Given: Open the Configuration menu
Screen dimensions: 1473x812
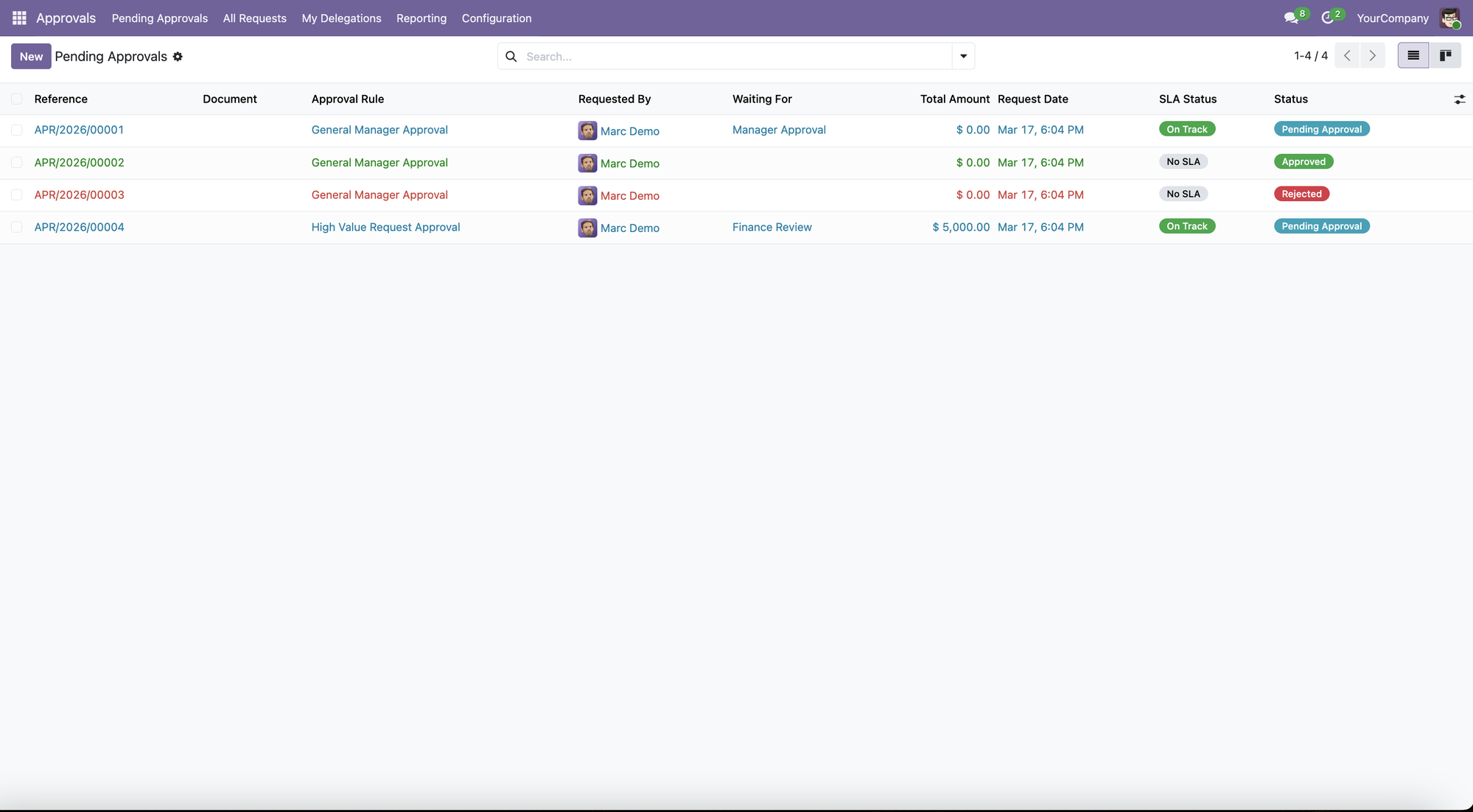Looking at the screenshot, I should [497, 18].
